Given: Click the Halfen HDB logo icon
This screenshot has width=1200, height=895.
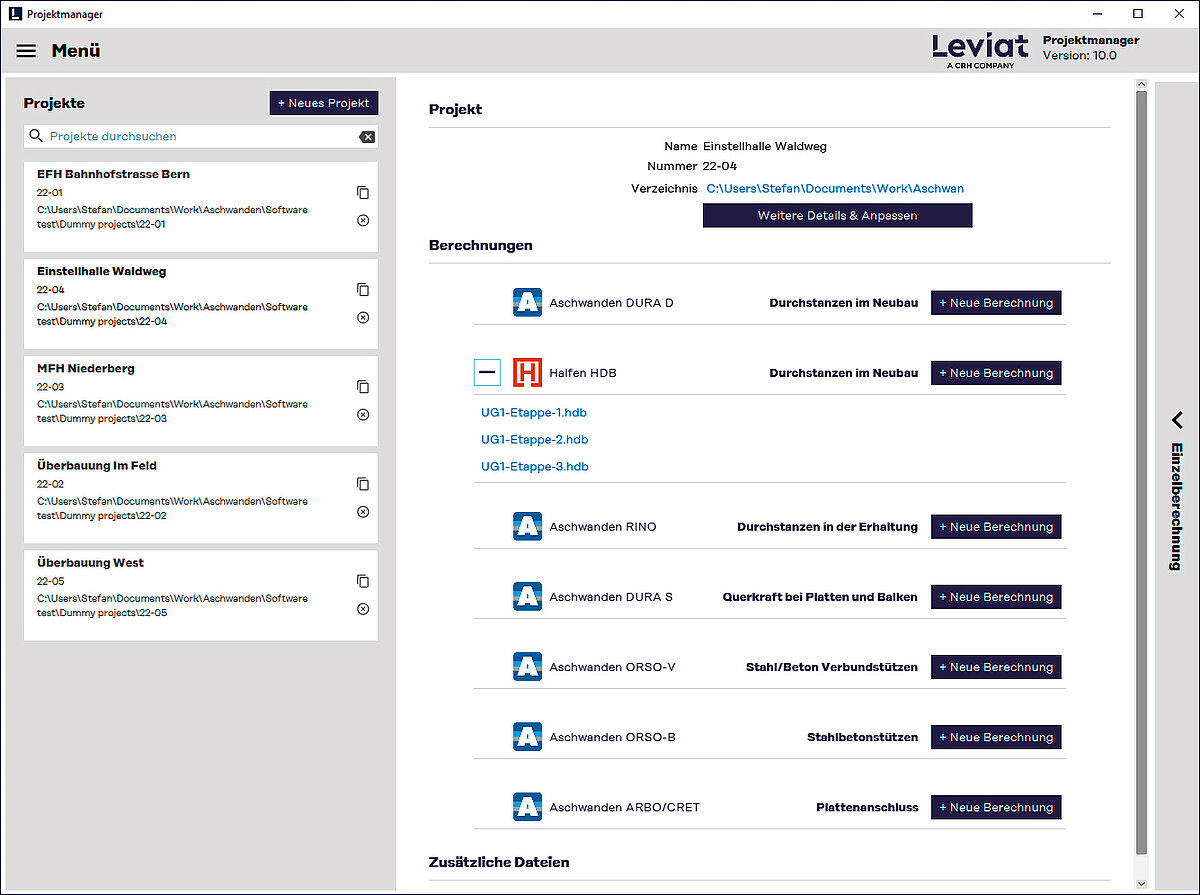Looking at the screenshot, I should [x=527, y=373].
